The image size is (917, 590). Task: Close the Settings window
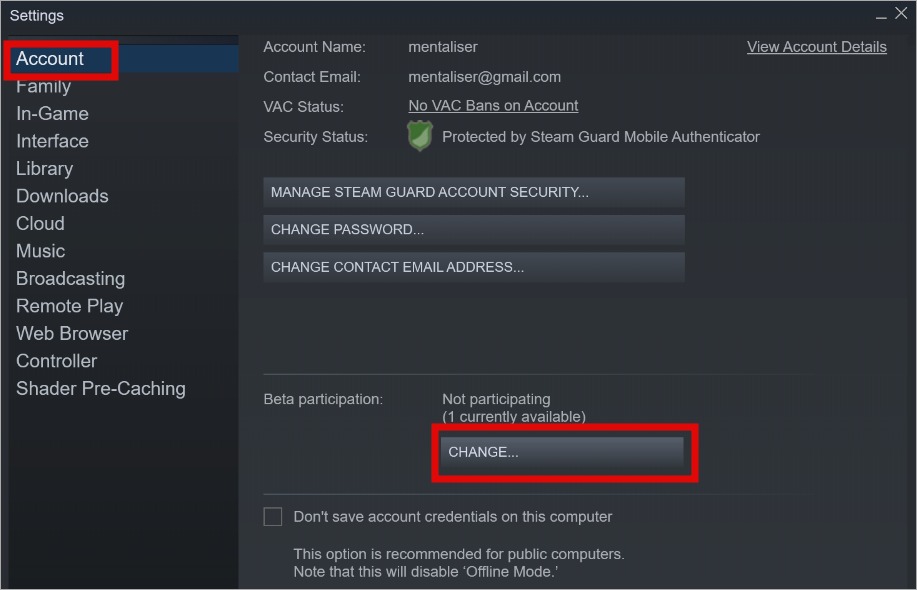click(x=901, y=13)
